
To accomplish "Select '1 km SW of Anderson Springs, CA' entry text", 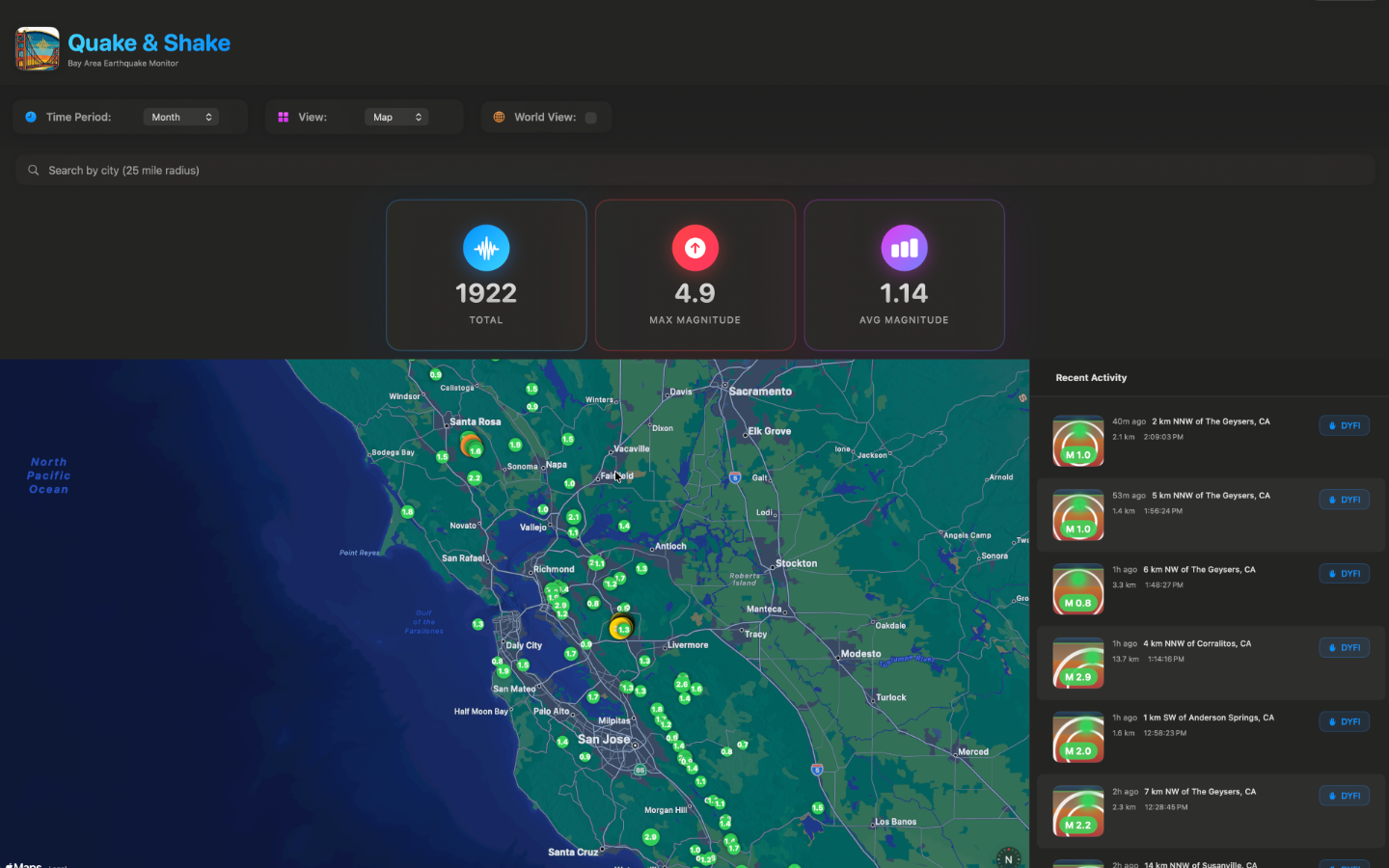I will 1209,718.
